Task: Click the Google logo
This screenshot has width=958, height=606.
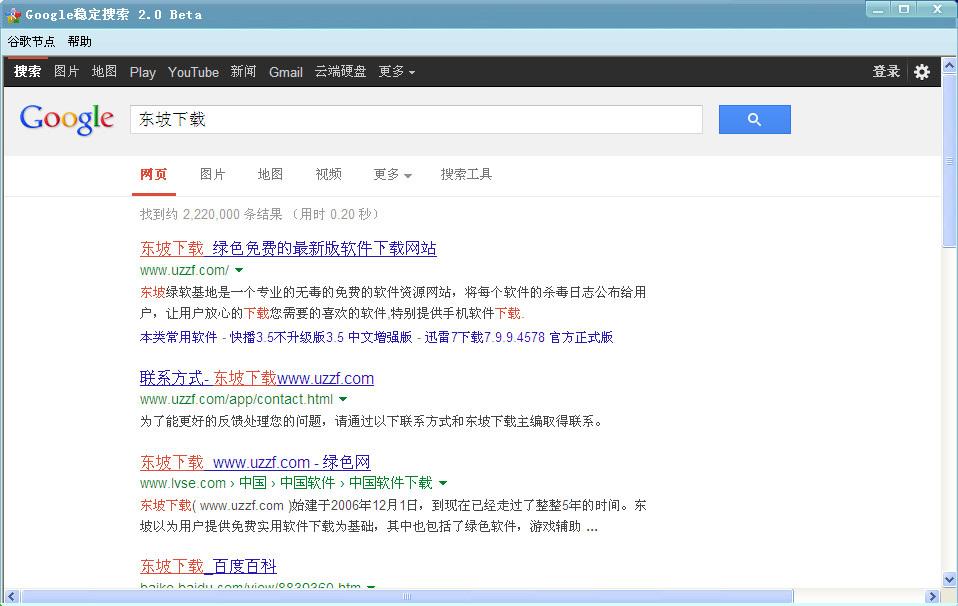Action: point(67,119)
